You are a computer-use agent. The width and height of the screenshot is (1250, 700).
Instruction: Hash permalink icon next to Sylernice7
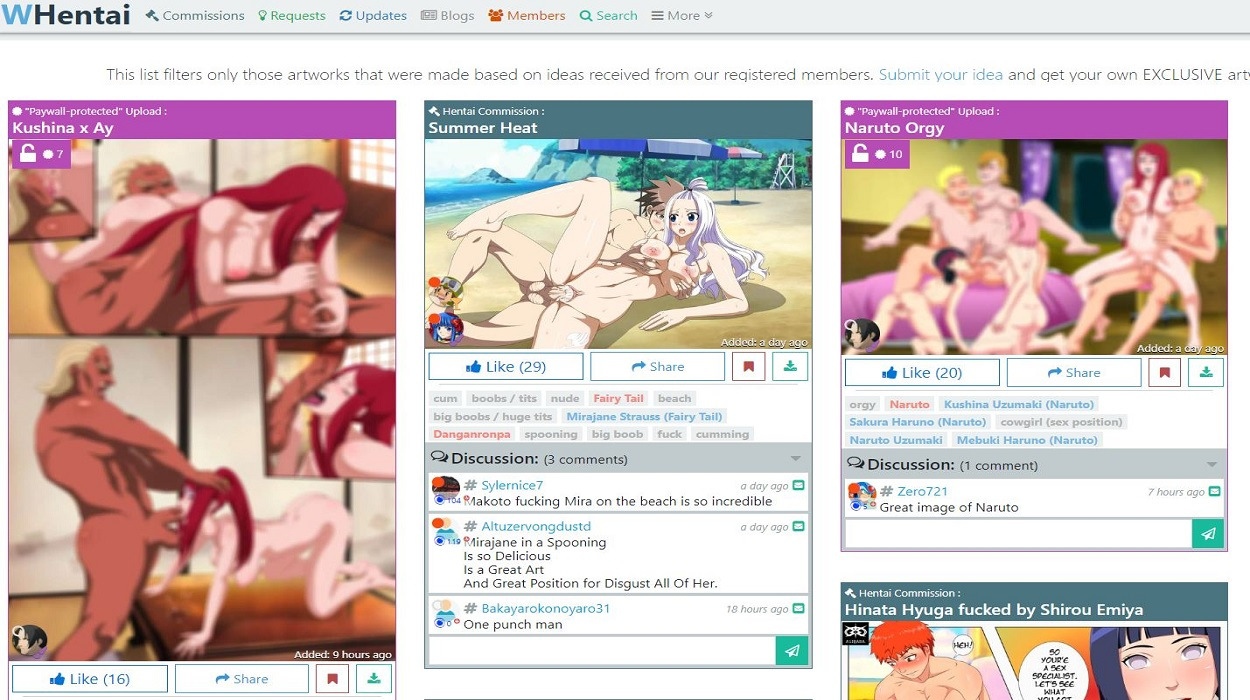click(470, 486)
